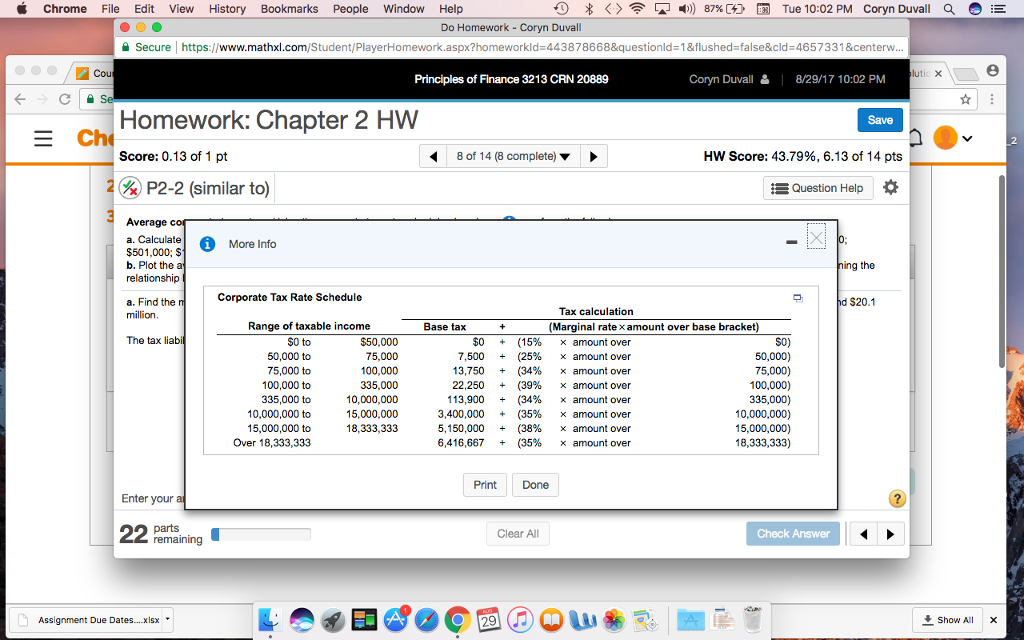
Task: Open Preview from the Dock
Action: coord(645,619)
